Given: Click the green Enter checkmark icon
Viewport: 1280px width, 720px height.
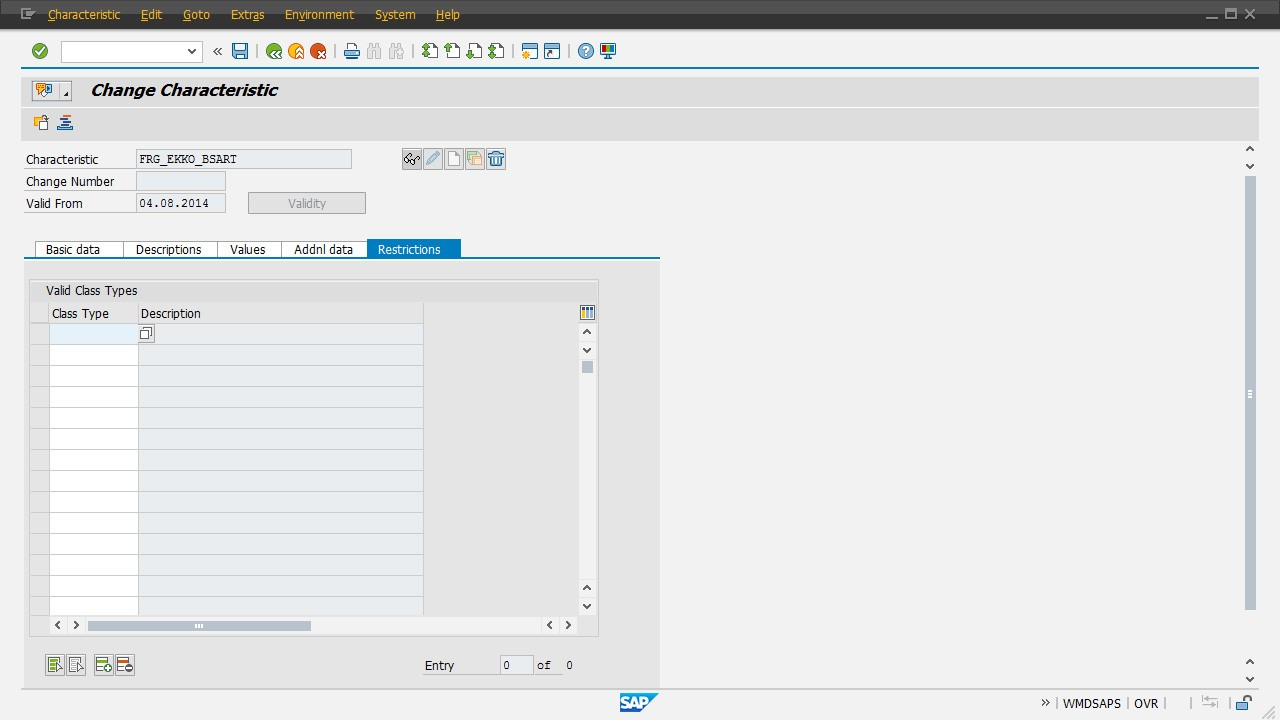Looking at the screenshot, I should point(40,51).
